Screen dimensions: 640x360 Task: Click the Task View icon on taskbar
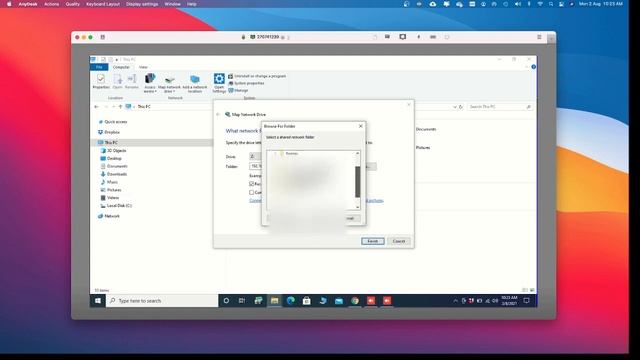(x=242, y=301)
